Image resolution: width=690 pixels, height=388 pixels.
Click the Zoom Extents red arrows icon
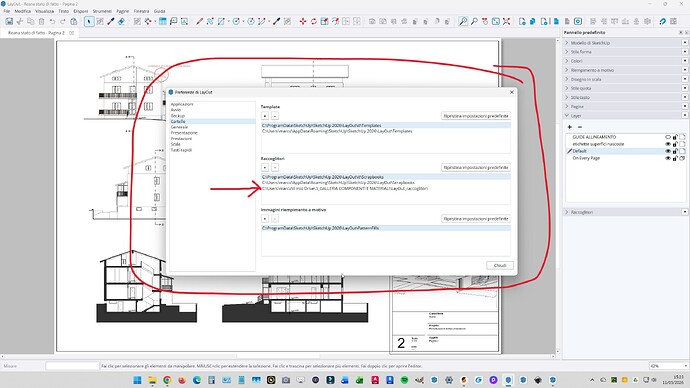click(x=506, y=21)
